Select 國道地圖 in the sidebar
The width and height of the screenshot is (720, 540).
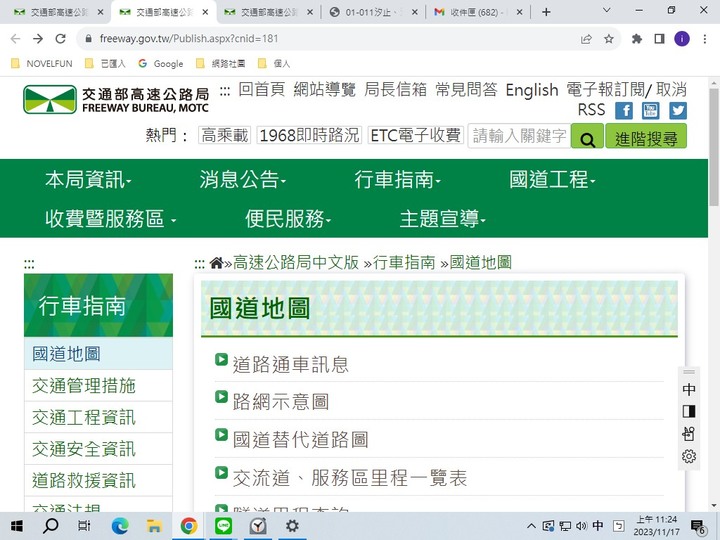click(98, 354)
